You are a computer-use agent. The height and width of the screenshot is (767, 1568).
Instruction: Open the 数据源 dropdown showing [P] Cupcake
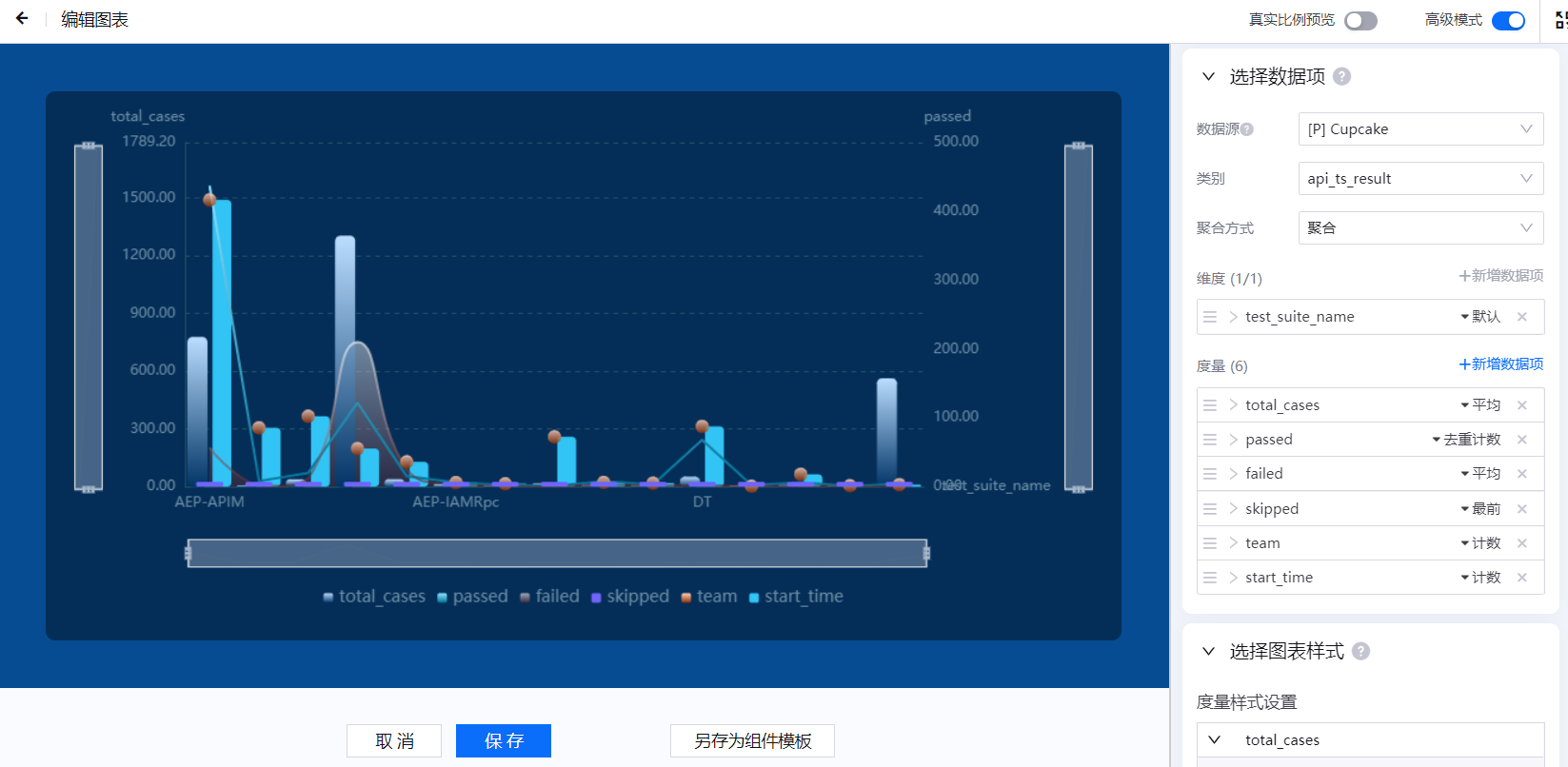(1420, 129)
